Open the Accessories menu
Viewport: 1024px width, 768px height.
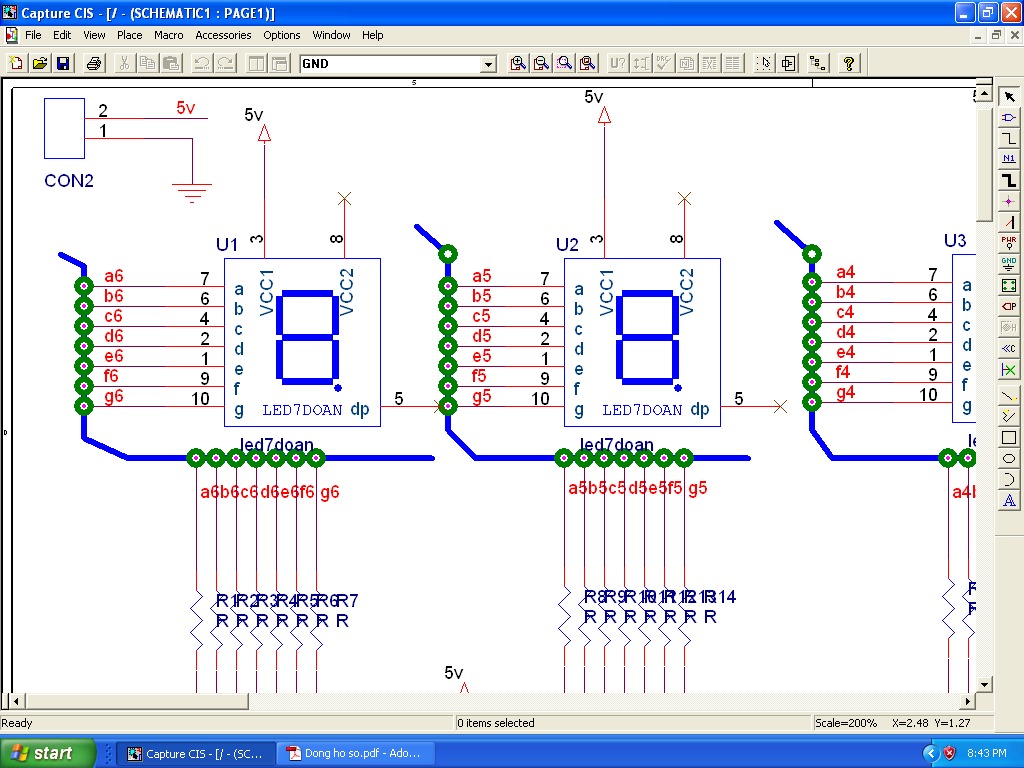point(223,35)
